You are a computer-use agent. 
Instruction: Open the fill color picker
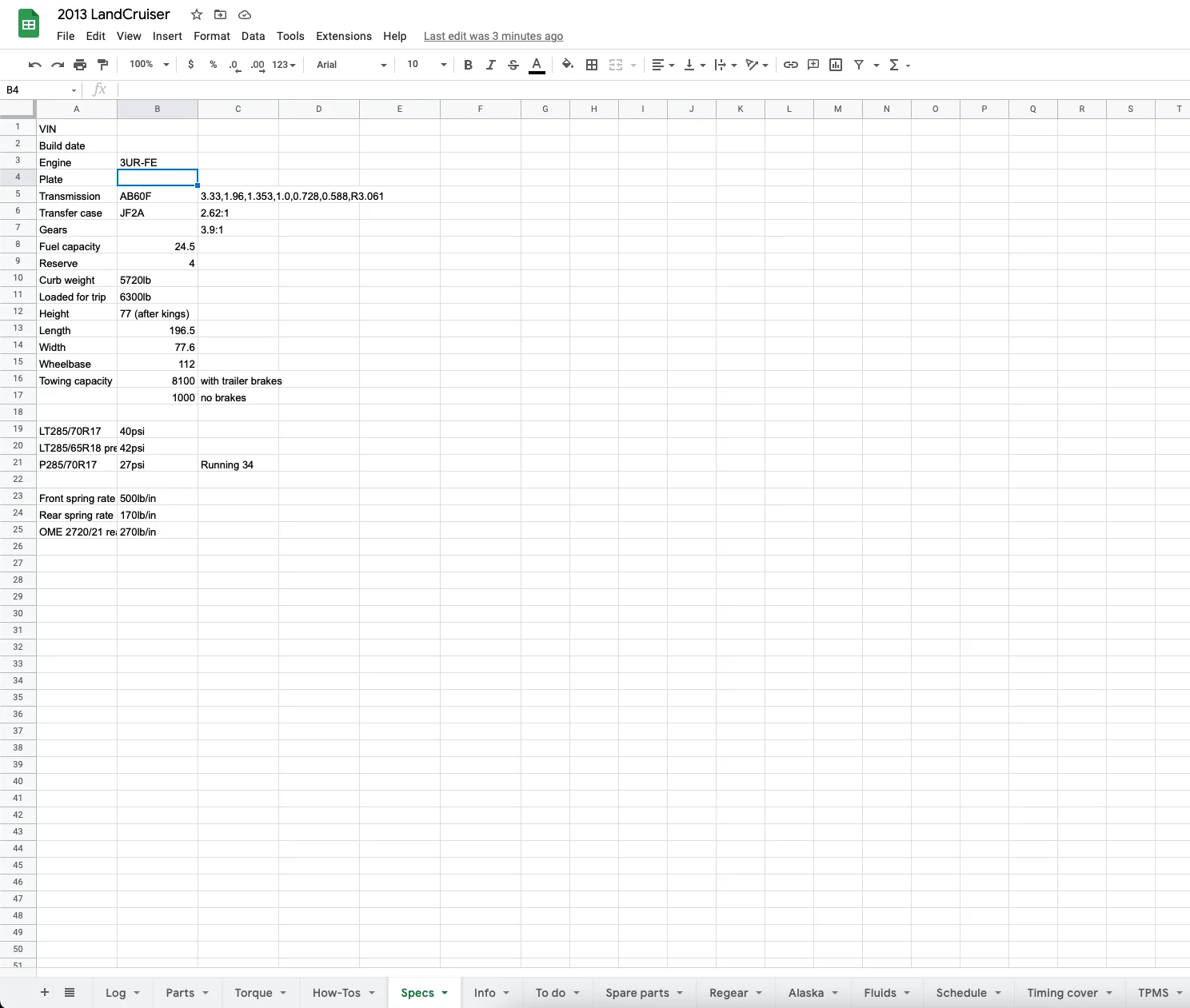[568, 65]
